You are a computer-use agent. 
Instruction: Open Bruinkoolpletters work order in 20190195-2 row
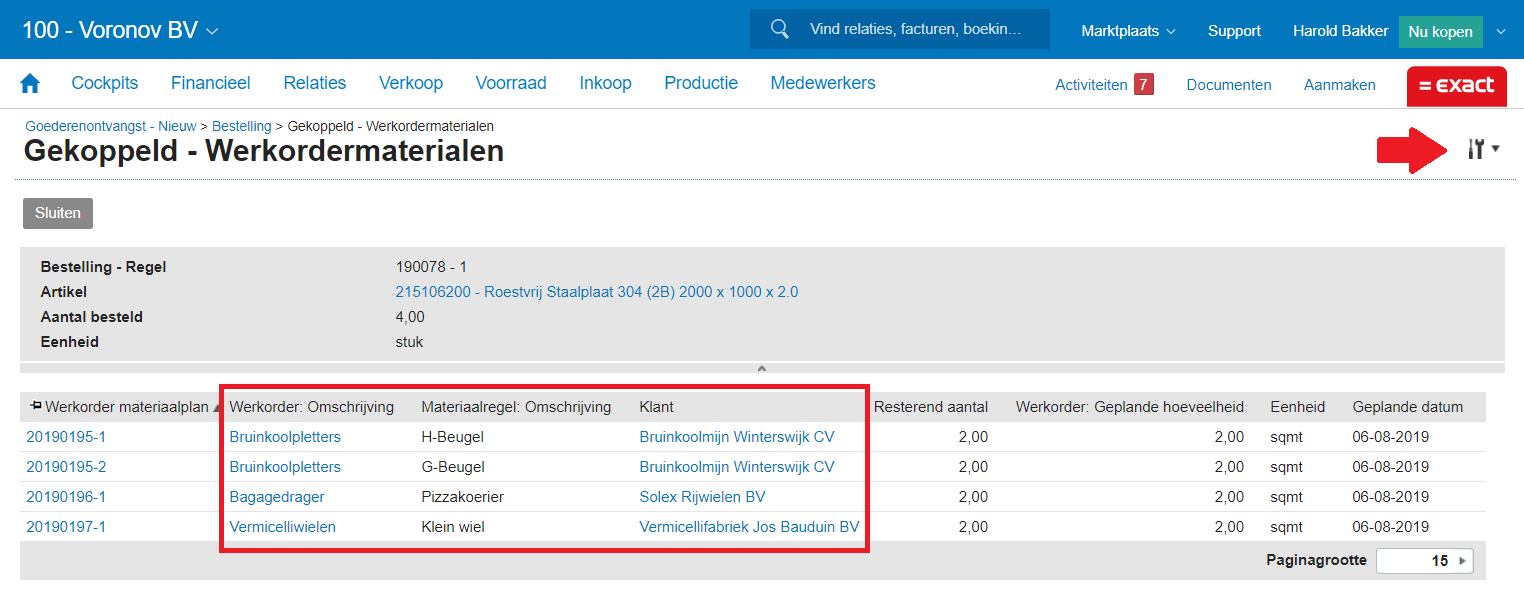[x=285, y=467]
